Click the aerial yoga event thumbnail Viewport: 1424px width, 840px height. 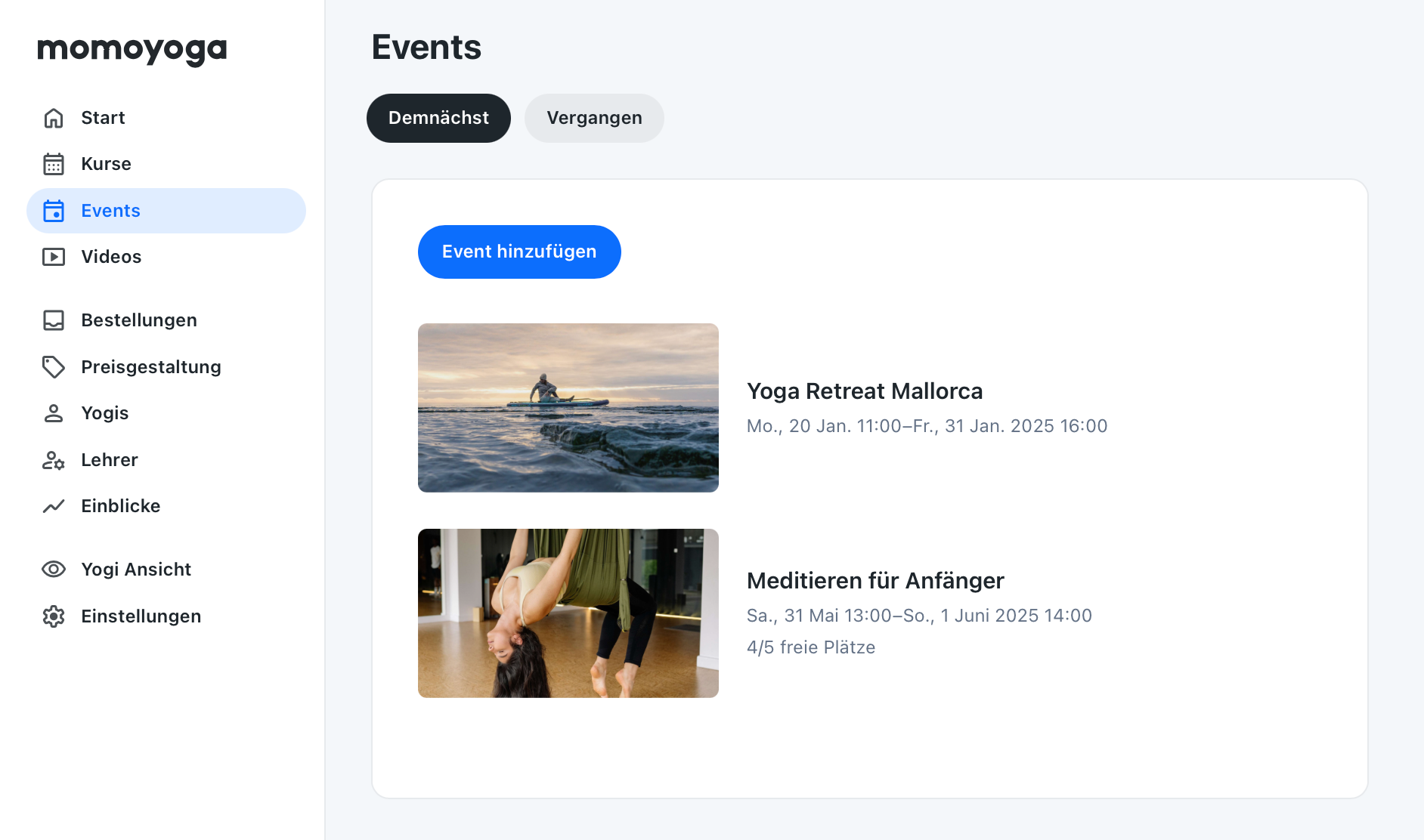click(x=568, y=613)
